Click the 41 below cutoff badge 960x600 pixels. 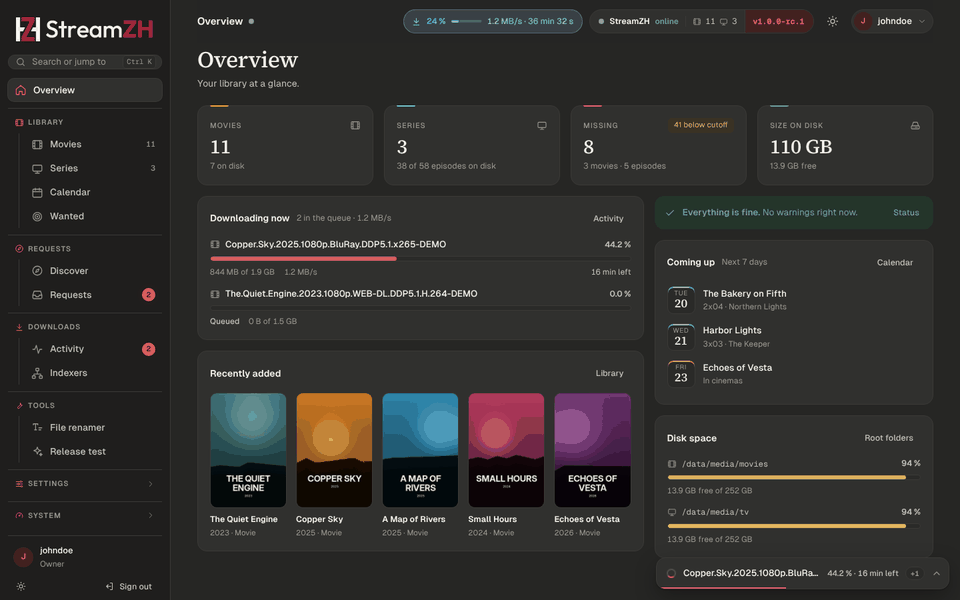coord(700,125)
